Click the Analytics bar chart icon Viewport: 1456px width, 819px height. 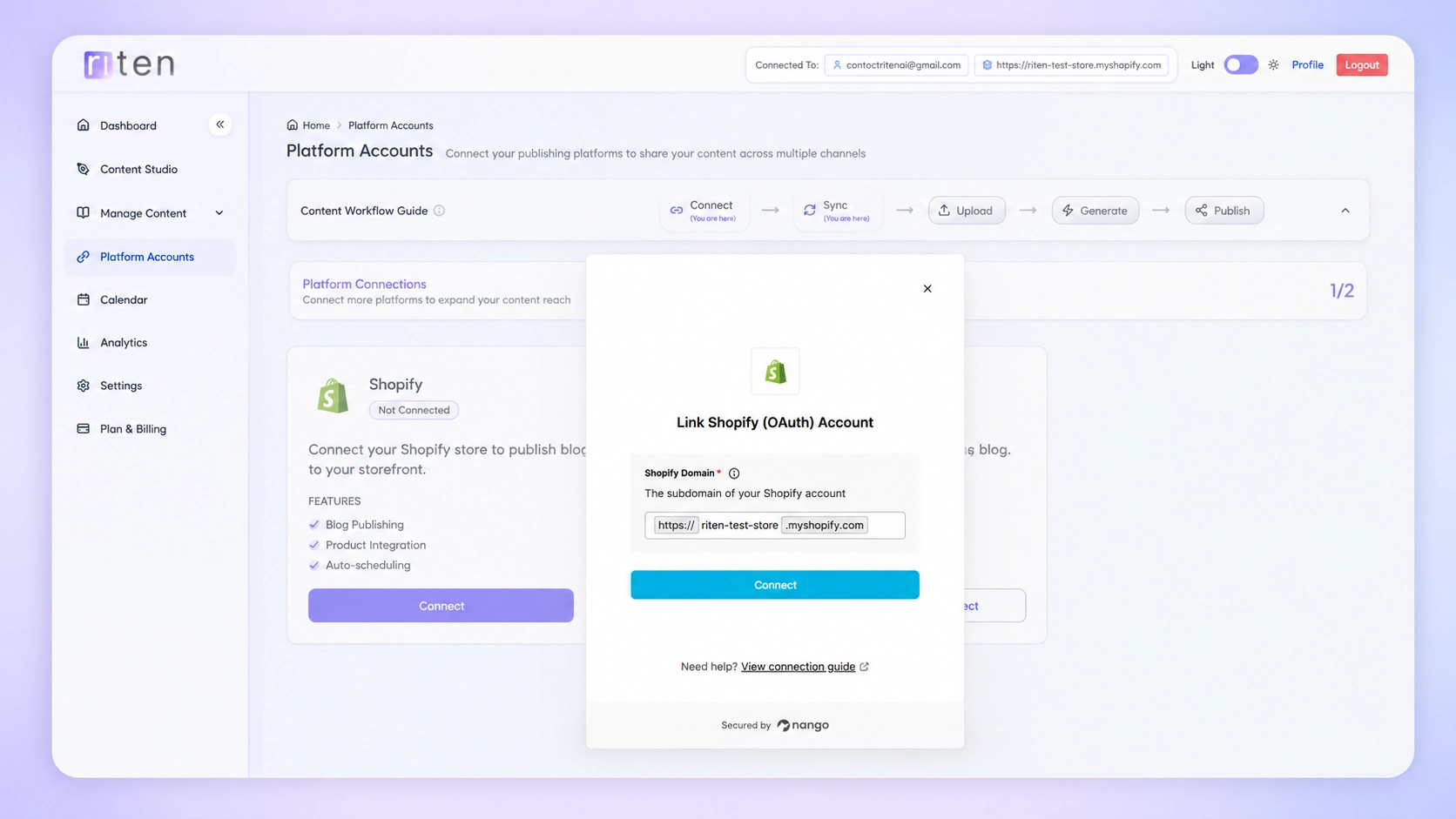point(84,343)
